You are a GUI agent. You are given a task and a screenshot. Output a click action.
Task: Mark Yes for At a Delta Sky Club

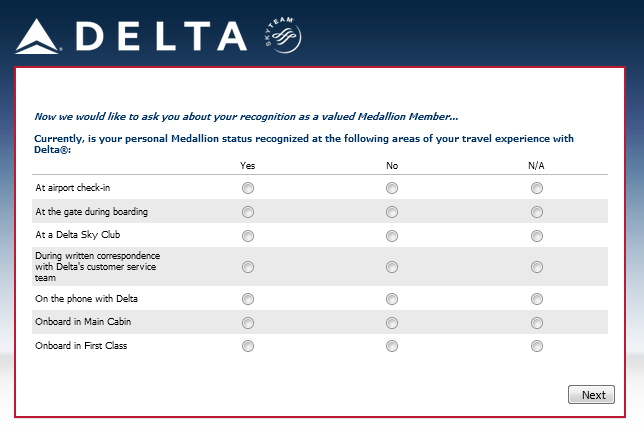point(248,237)
